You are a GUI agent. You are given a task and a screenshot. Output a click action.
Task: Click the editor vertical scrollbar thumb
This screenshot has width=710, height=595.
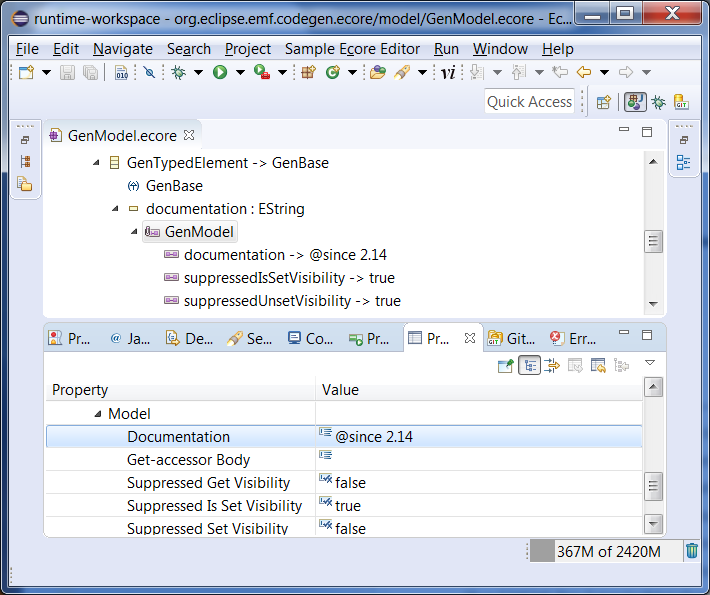pyautogui.click(x=653, y=241)
